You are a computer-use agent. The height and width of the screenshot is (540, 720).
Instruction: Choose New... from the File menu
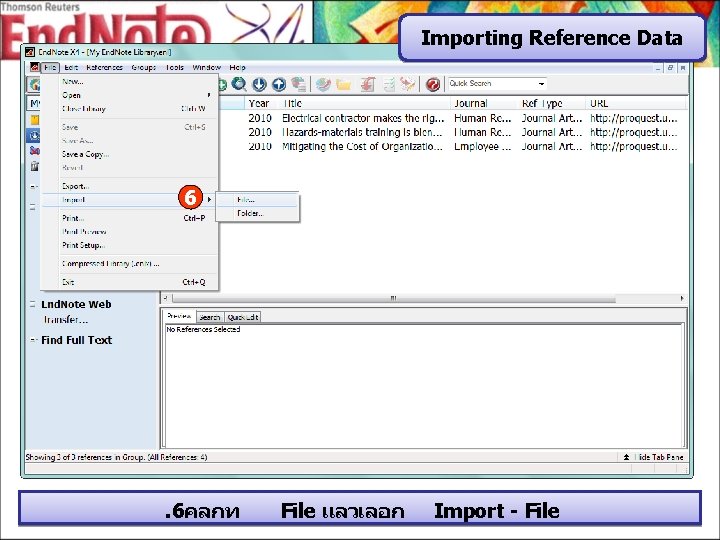129,81
